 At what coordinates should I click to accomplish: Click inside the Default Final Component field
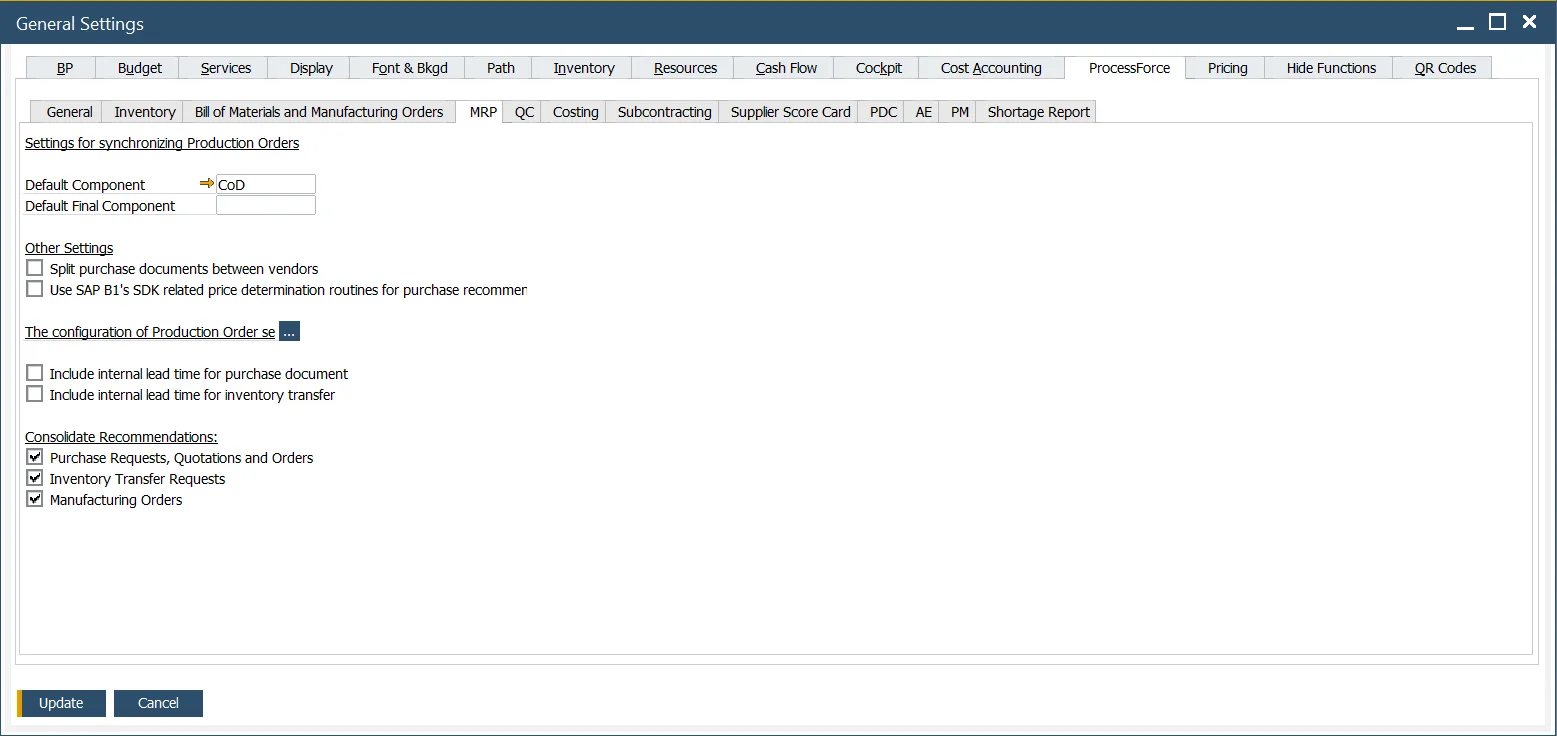265,205
